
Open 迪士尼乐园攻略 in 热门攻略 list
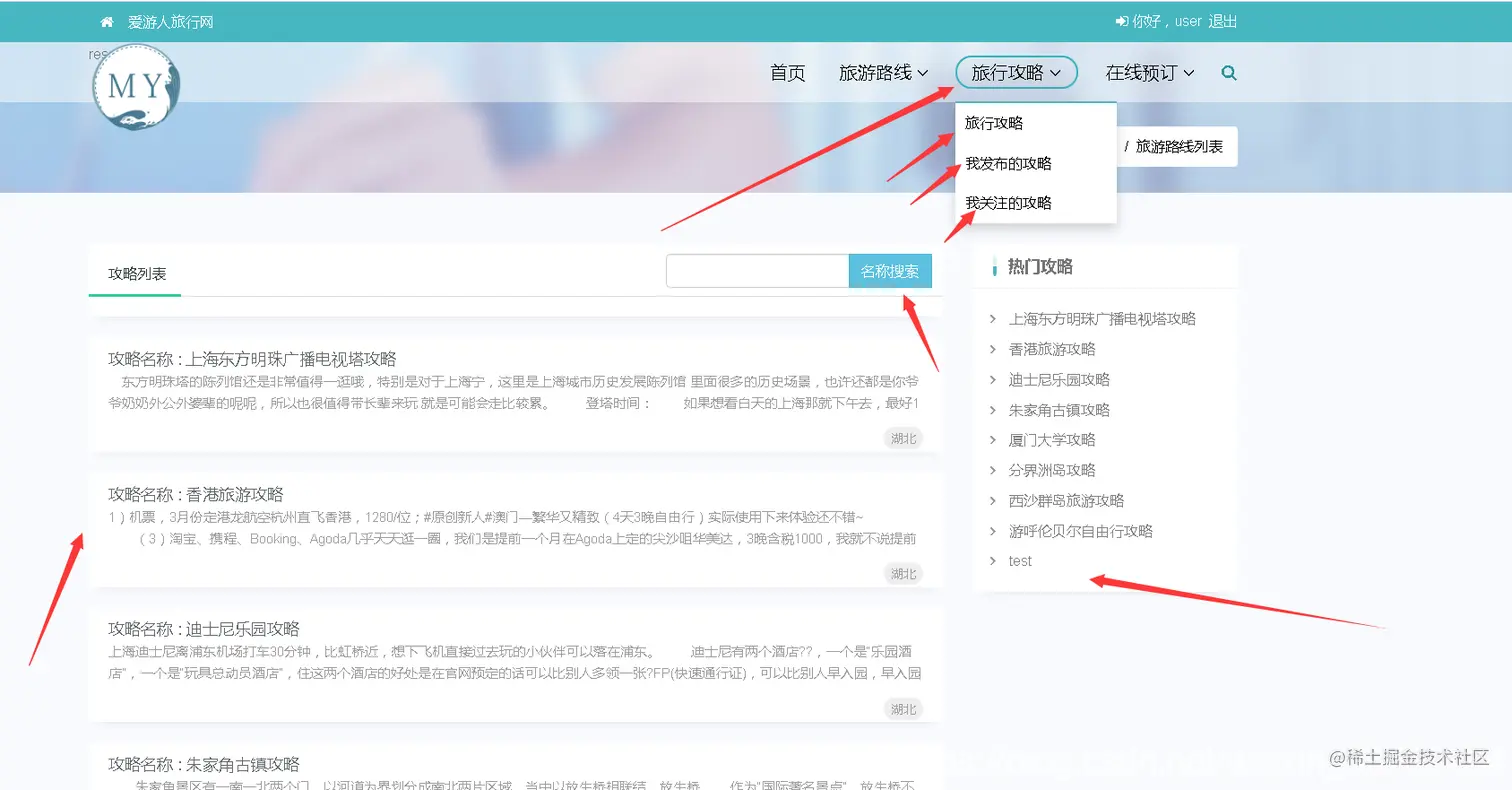[1059, 380]
